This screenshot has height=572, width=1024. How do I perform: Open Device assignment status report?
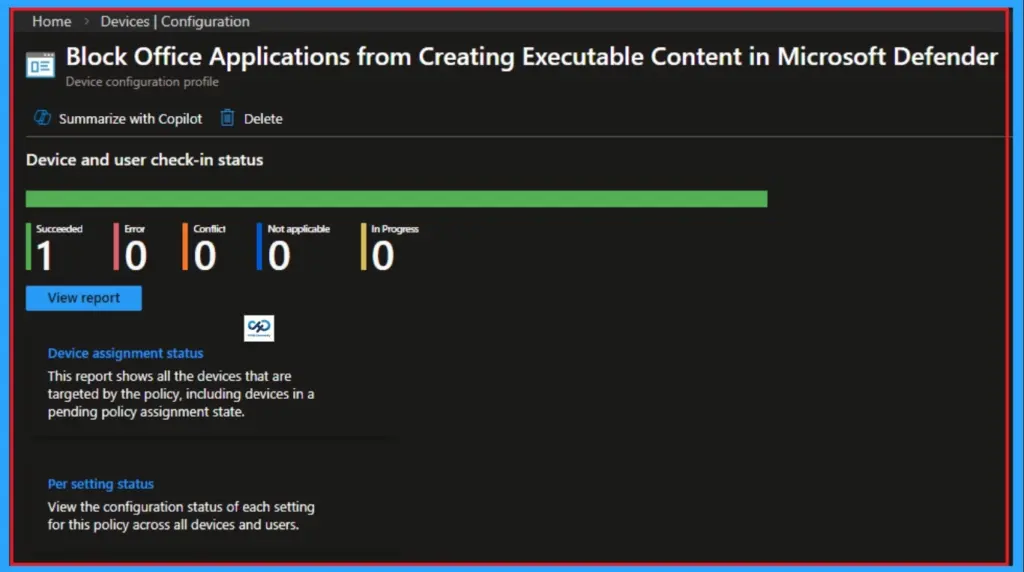(125, 353)
